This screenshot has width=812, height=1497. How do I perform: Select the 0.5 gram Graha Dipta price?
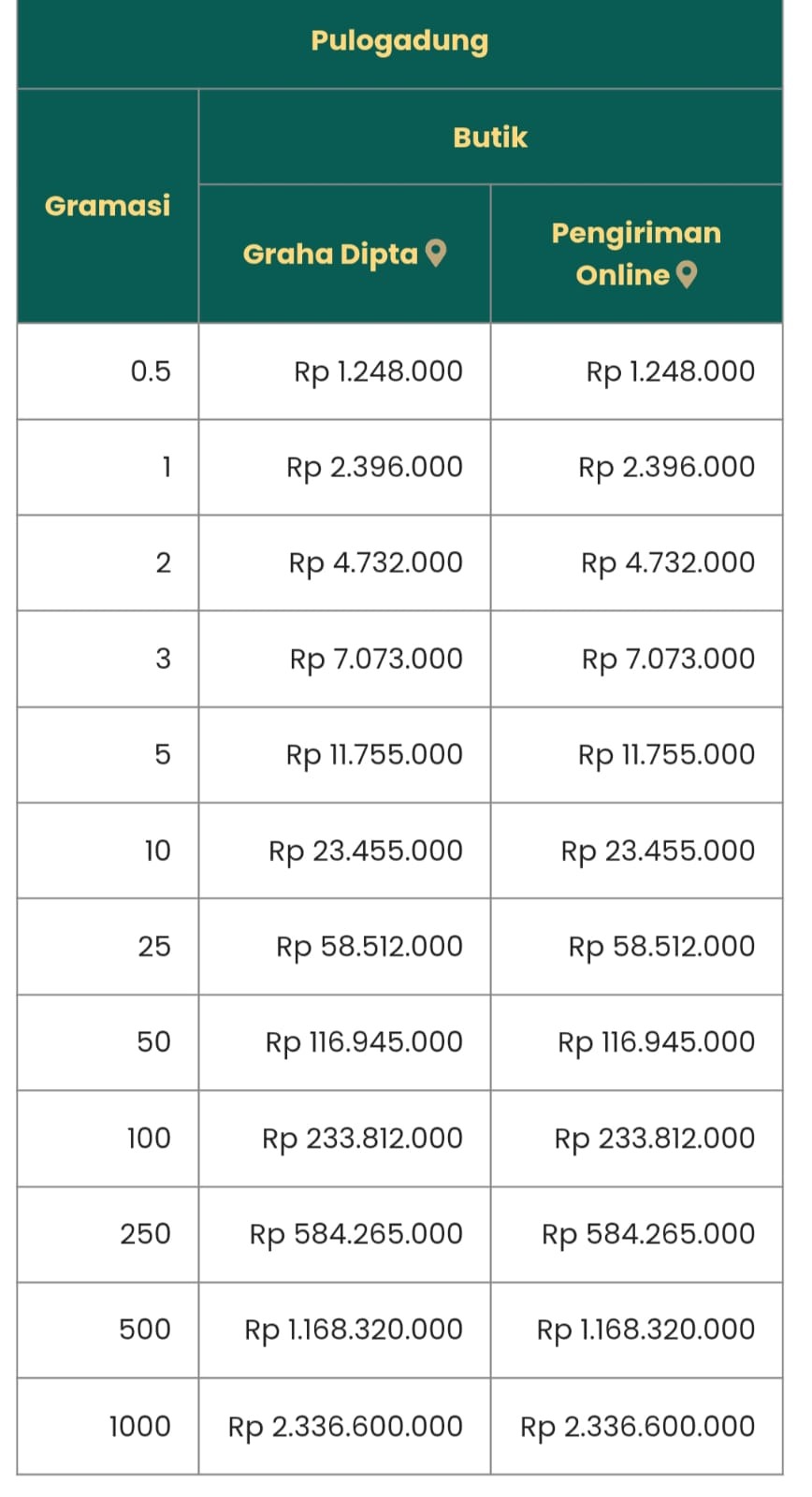pos(378,371)
